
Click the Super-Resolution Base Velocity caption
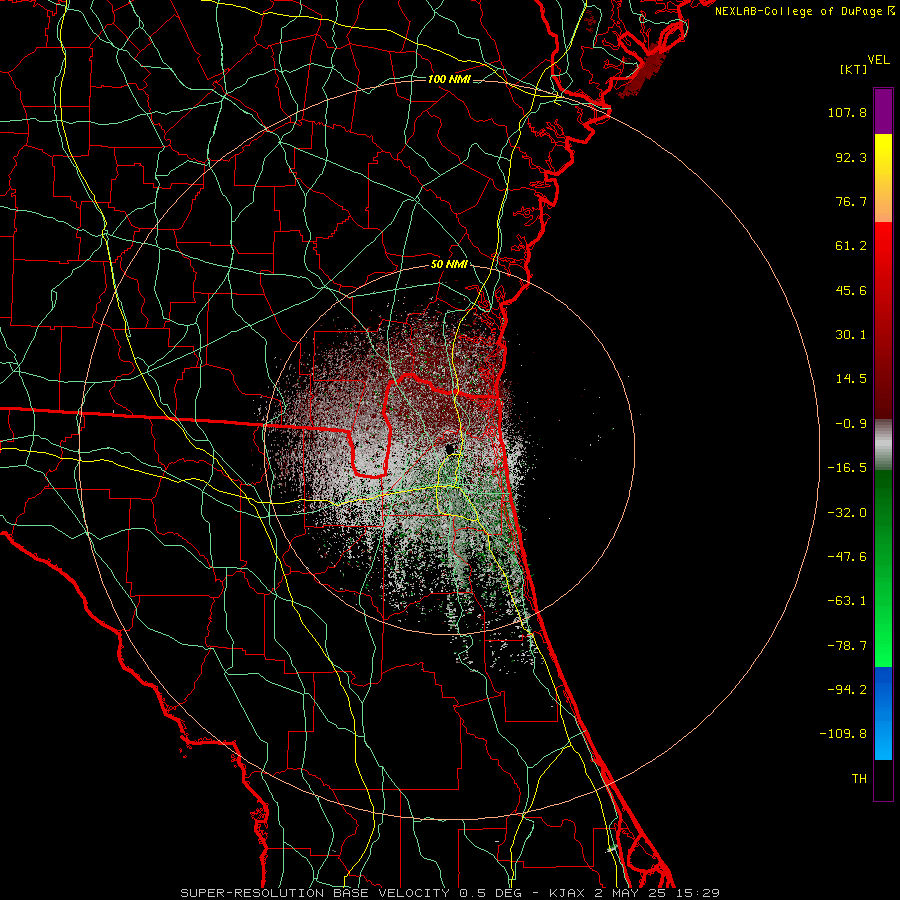click(x=450, y=893)
